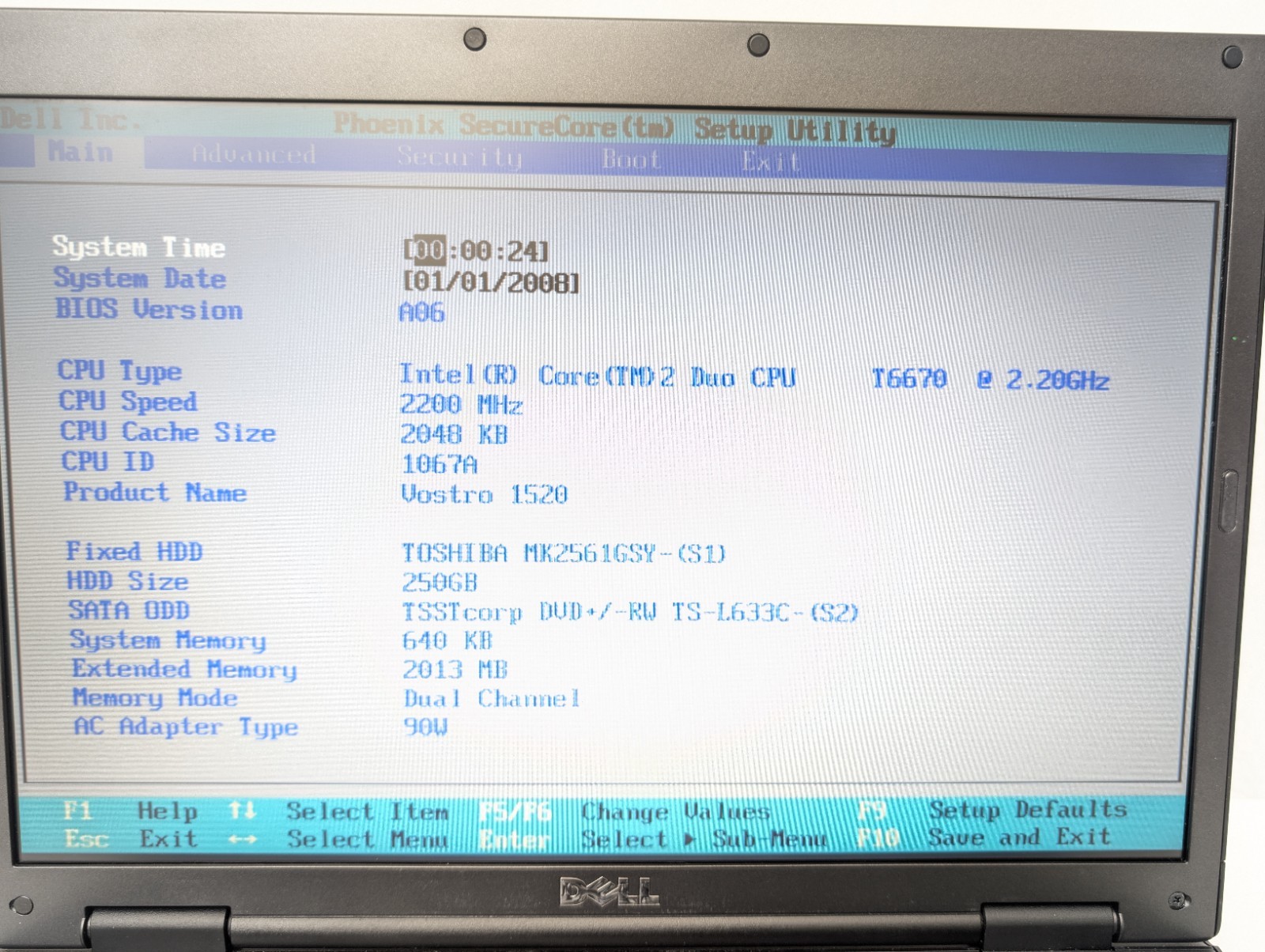1265x952 pixels.
Task: Switch to the Advanced tab
Action: click(x=254, y=154)
